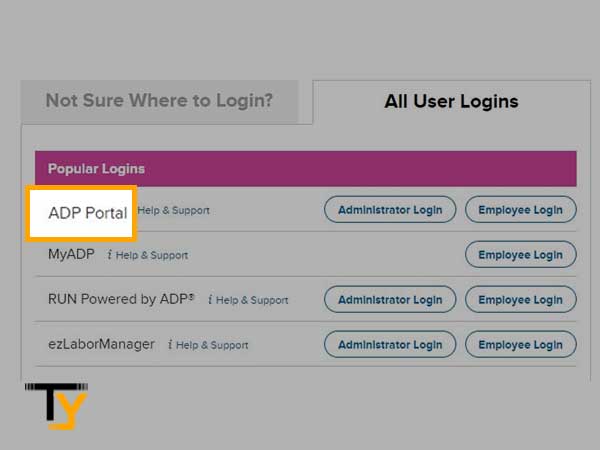Open Employee Login for ezLaborManager

click(520, 344)
